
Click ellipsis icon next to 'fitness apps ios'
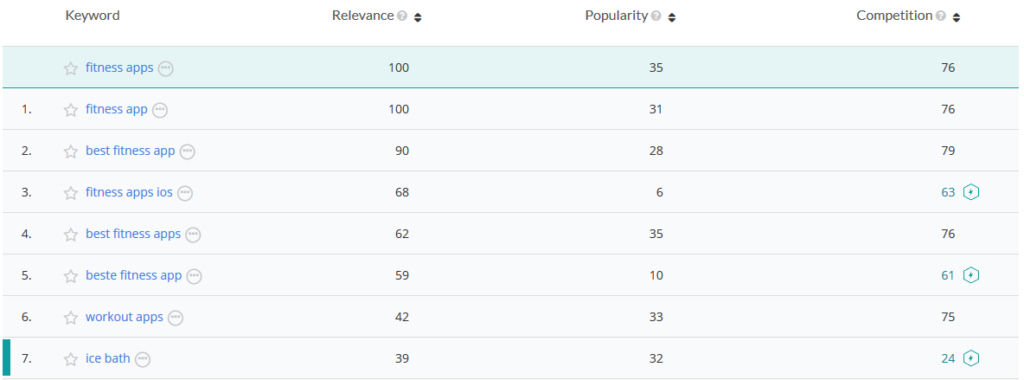pyautogui.click(x=185, y=193)
